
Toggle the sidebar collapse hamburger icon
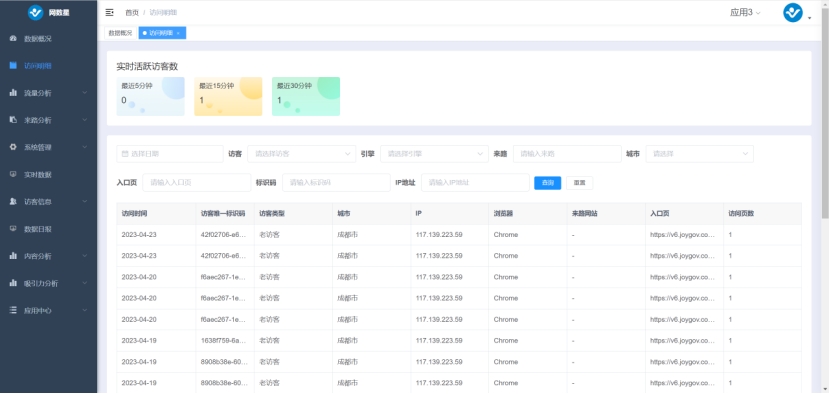(110, 12)
